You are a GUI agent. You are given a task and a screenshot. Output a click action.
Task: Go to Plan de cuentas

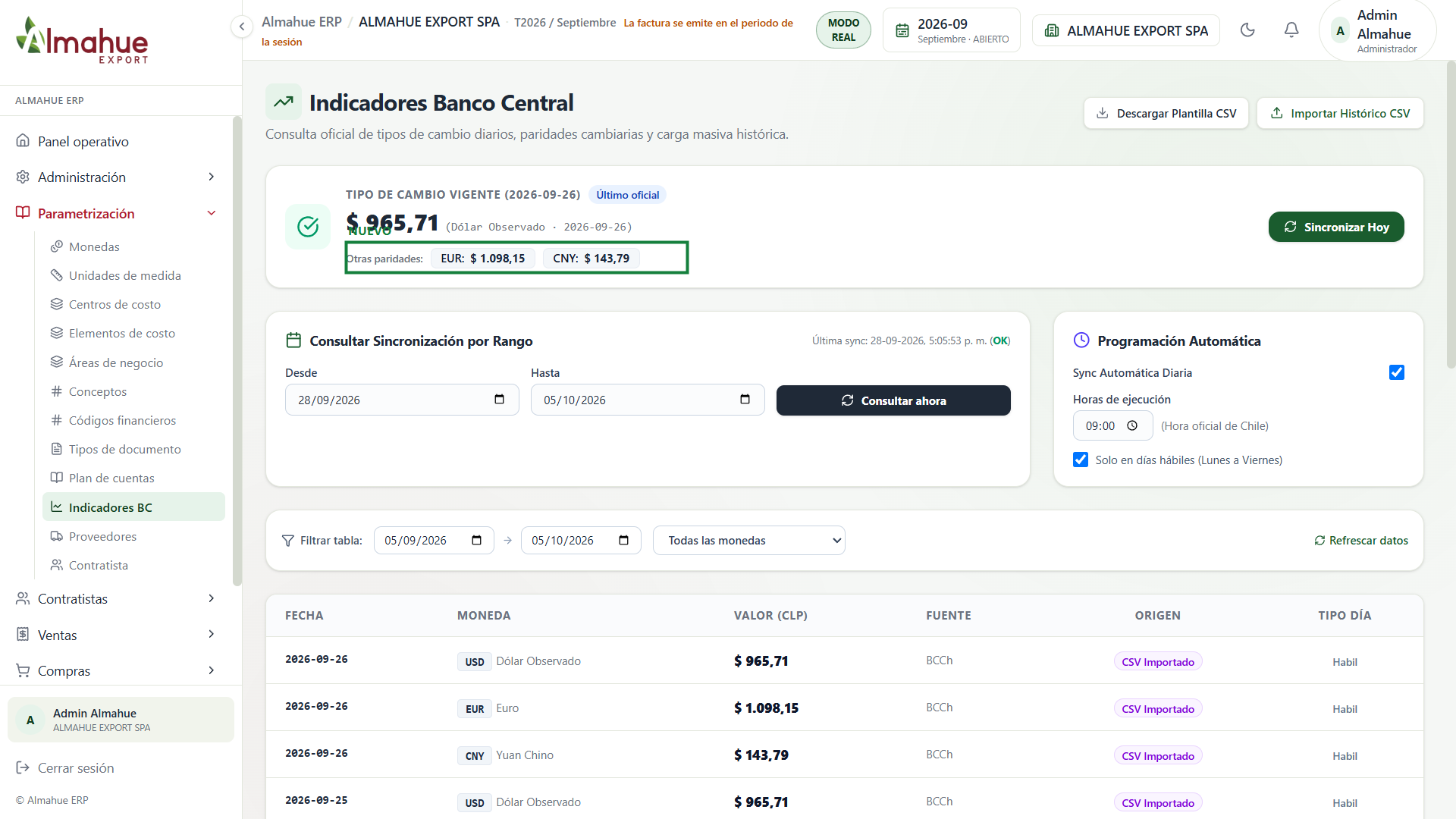tap(133, 478)
